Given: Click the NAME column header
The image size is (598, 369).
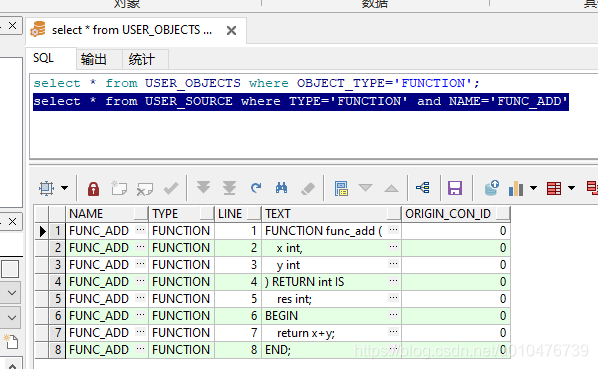Looking at the screenshot, I should coord(107,214).
